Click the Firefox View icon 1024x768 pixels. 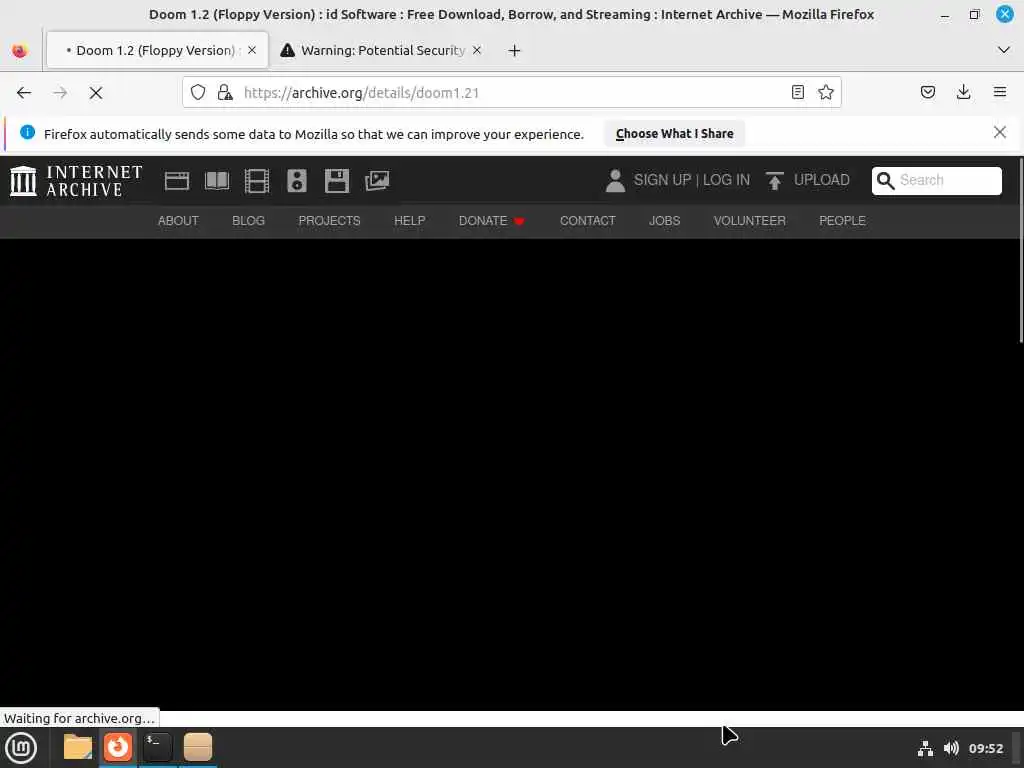click(x=20, y=50)
